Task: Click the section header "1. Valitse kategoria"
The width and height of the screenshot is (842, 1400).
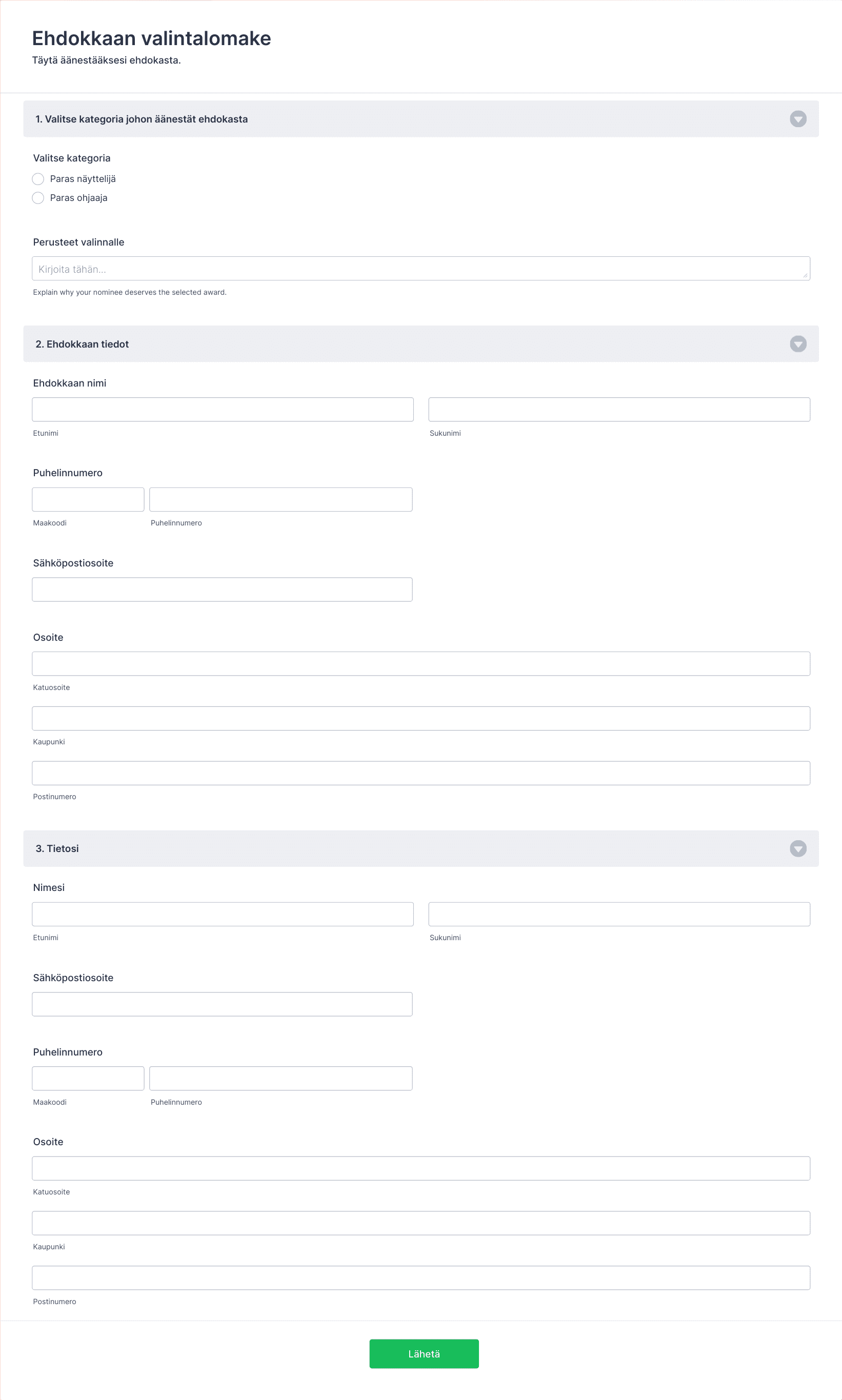Action: click(421, 119)
